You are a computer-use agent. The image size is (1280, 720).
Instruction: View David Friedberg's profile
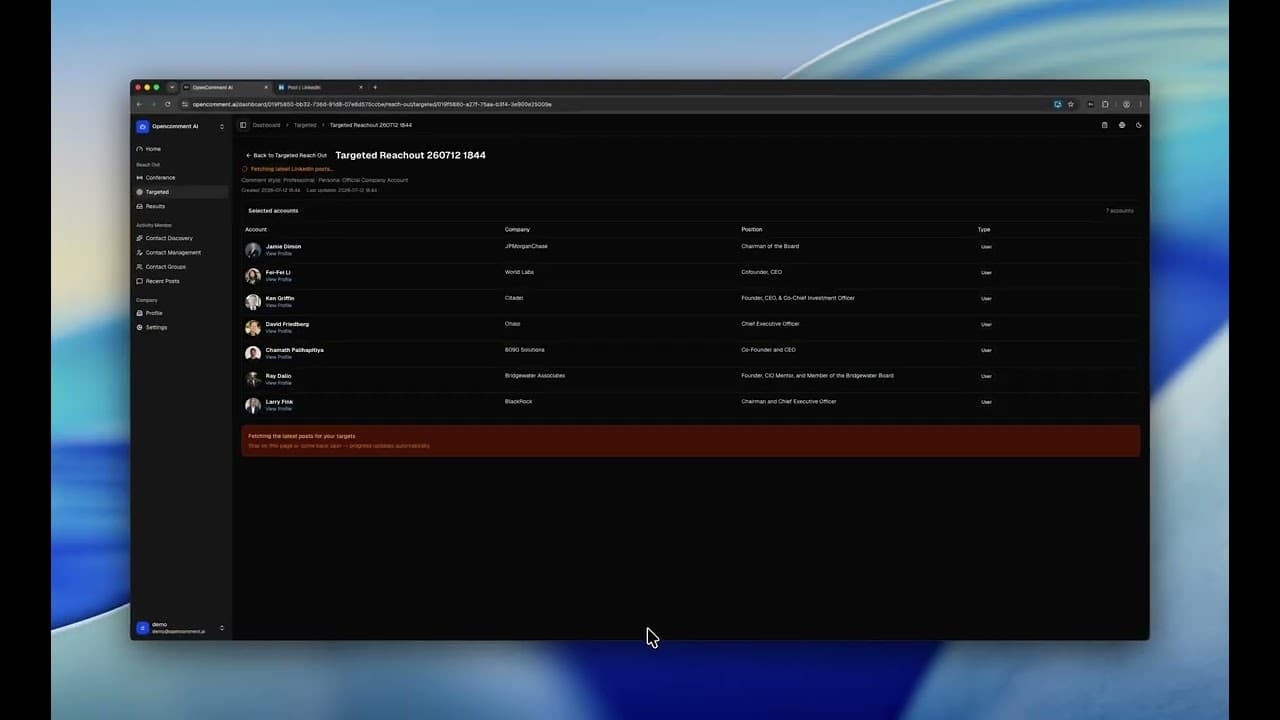tap(279, 332)
